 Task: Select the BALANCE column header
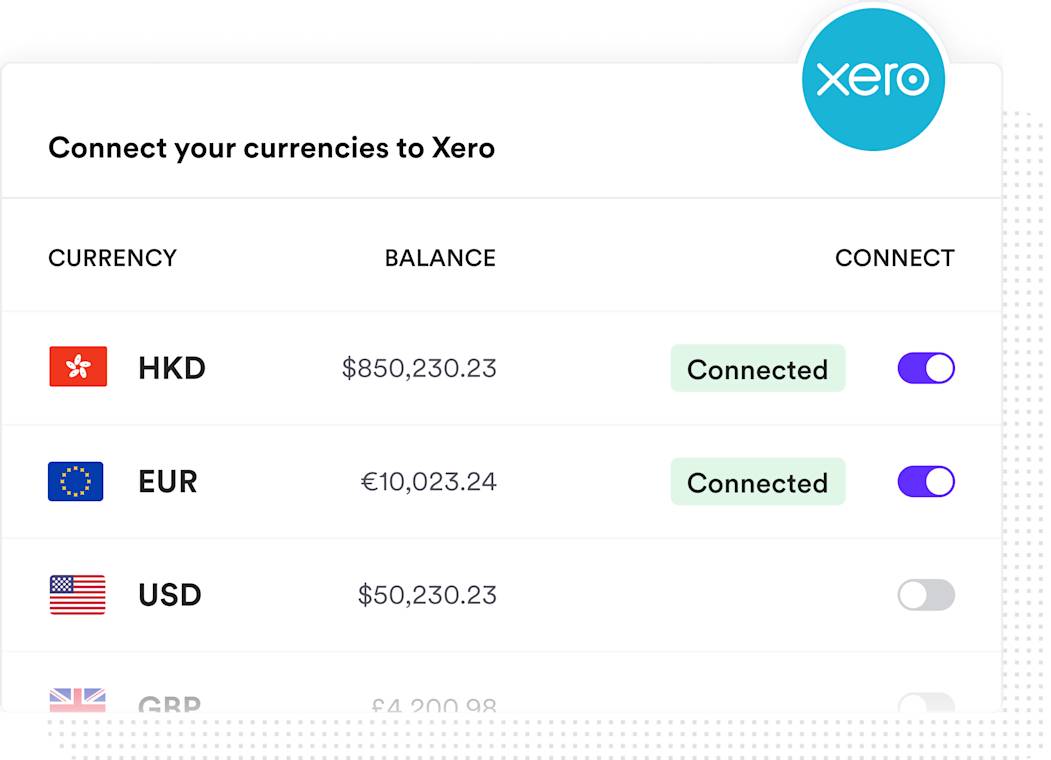coord(440,257)
